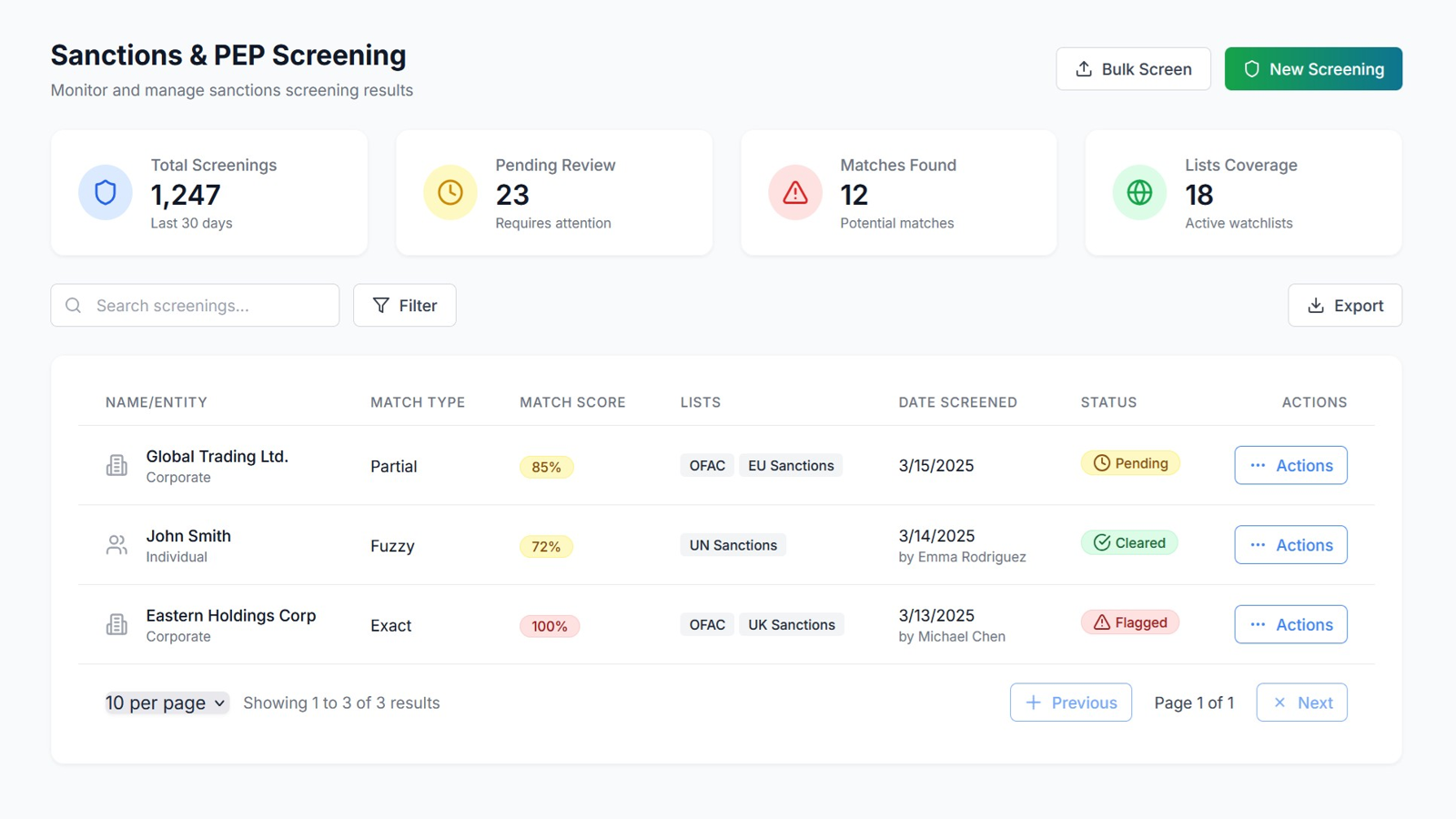The height and width of the screenshot is (819, 1456).
Task: Click the globe icon in Lists Coverage card
Action: click(x=1139, y=192)
